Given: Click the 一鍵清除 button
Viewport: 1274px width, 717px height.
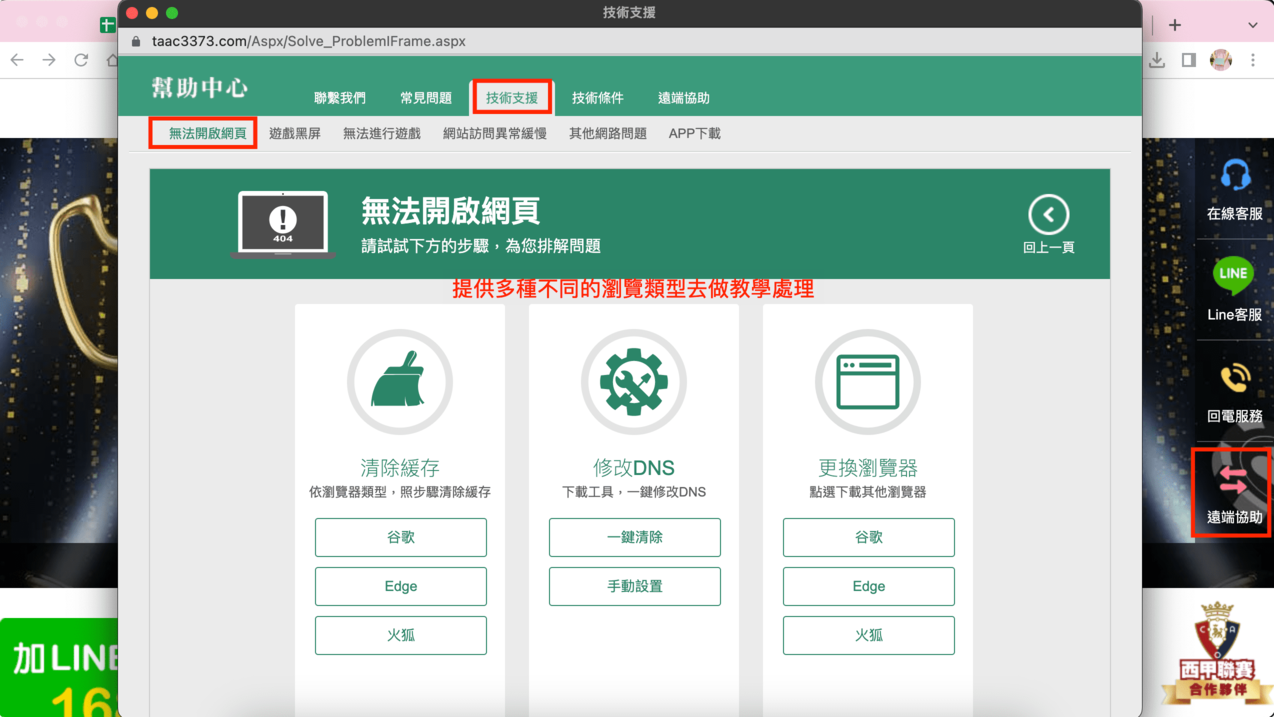Looking at the screenshot, I should (635, 537).
